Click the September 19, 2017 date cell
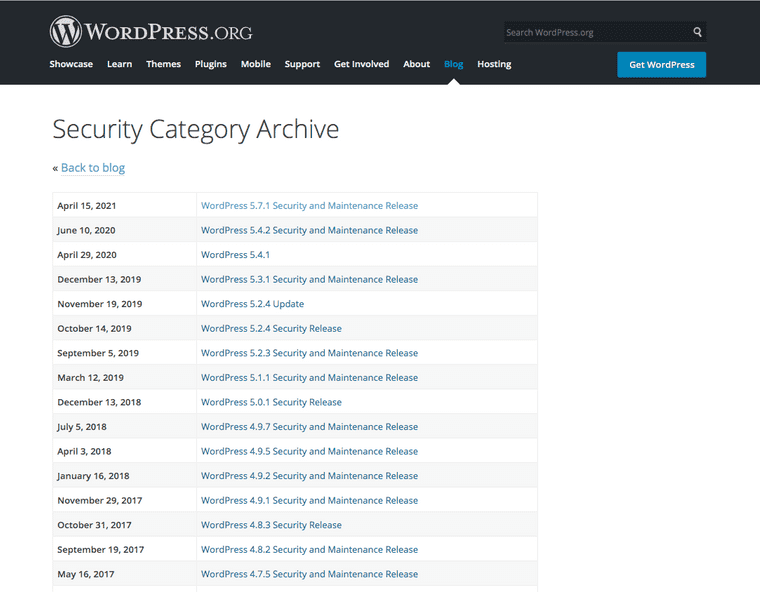Image resolution: width=760 pixels, height=592 pixels. [x=125, y=549]
